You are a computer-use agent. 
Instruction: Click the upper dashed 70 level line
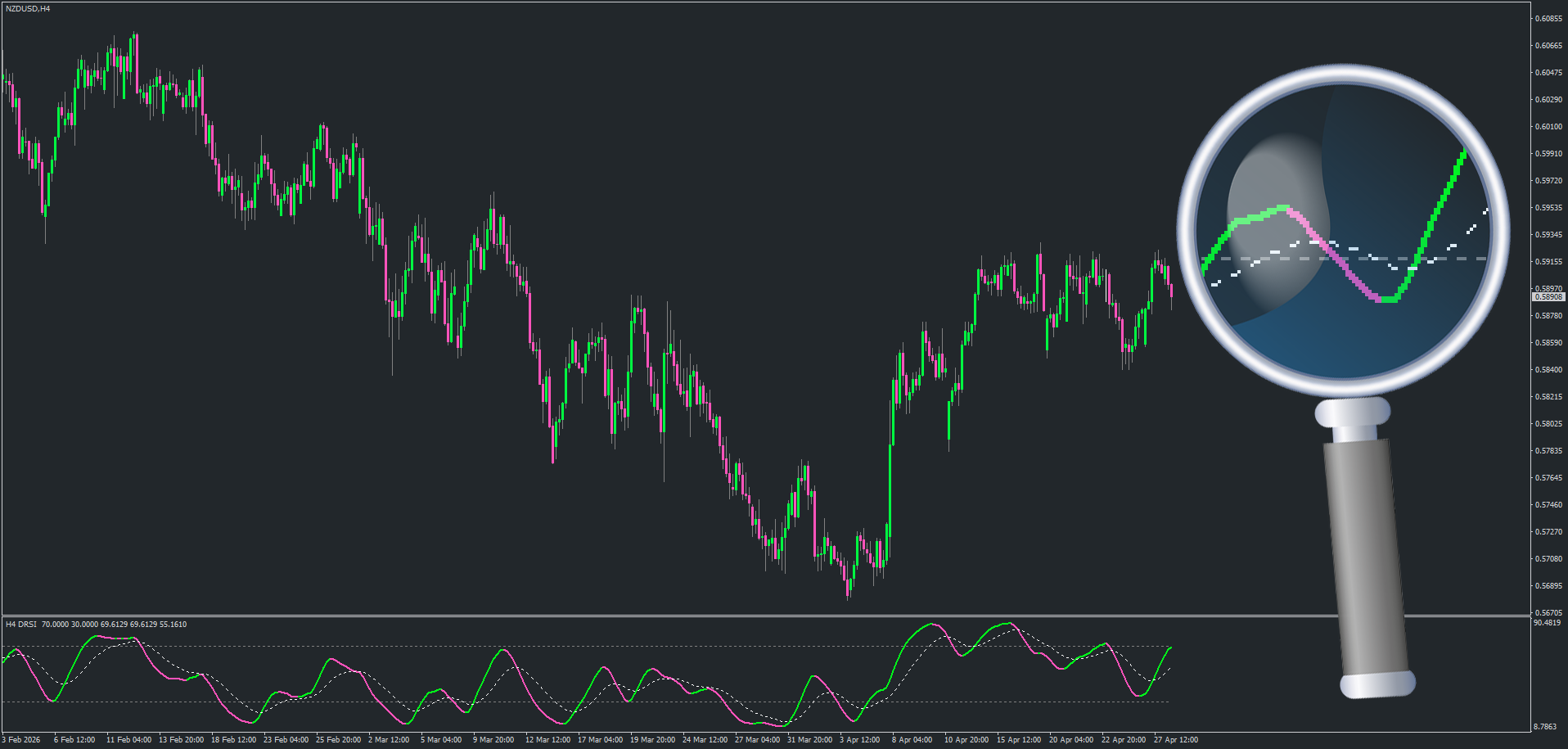[585, 647]
